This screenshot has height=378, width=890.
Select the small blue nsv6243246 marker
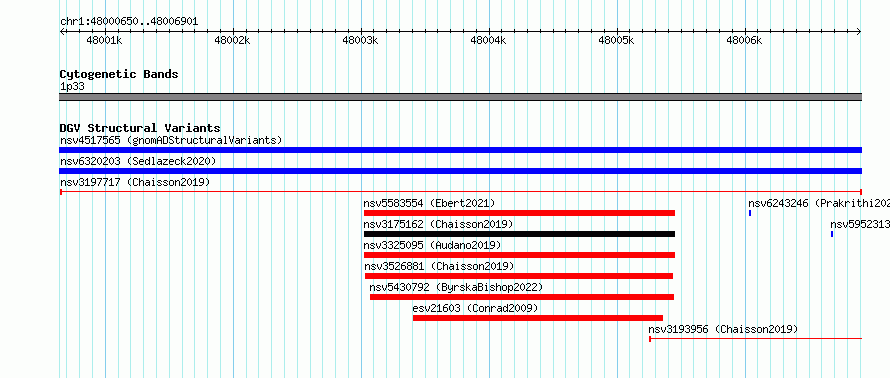point(750,213)
